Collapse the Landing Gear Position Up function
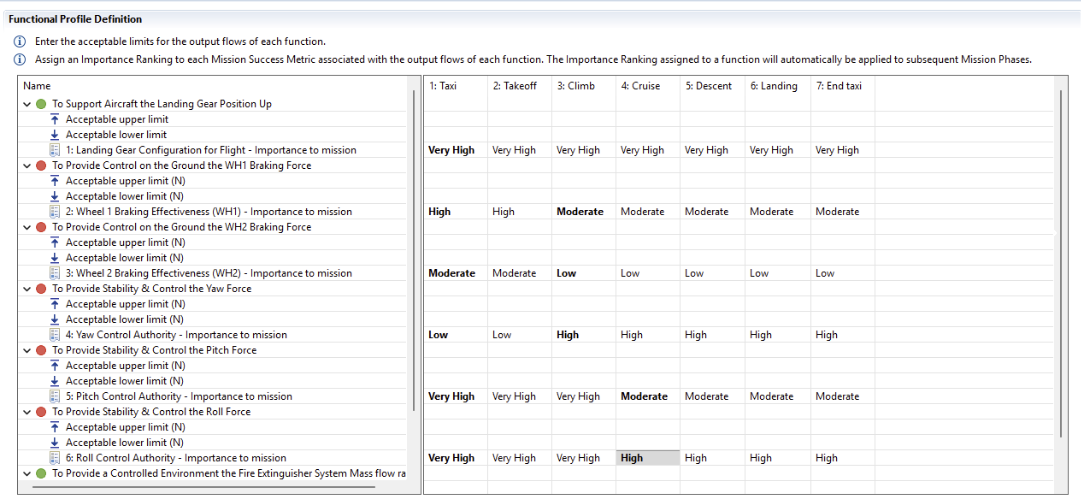Viewport: 1081px width, 503px height. pyautogui.click(x=27, y=104)
